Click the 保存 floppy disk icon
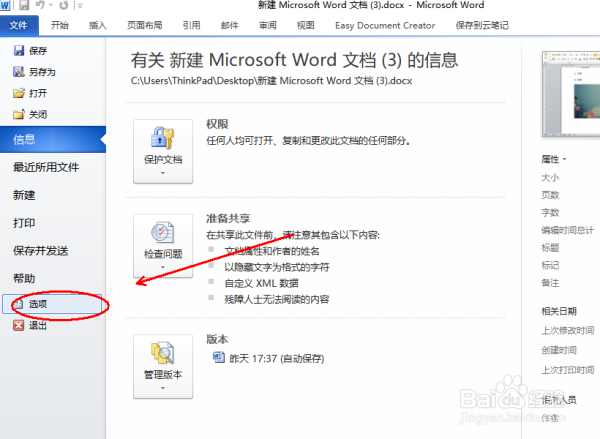This screenshot has height=439, width=600. click(18, 51)
